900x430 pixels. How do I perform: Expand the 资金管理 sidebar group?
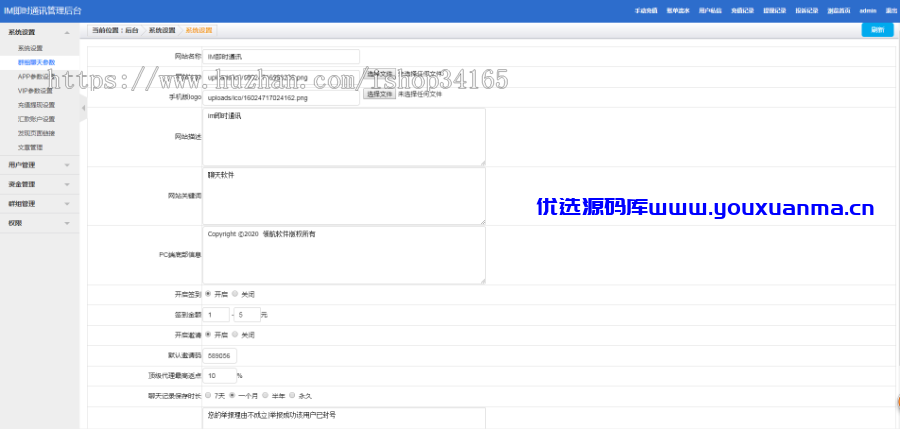point(39,185)
